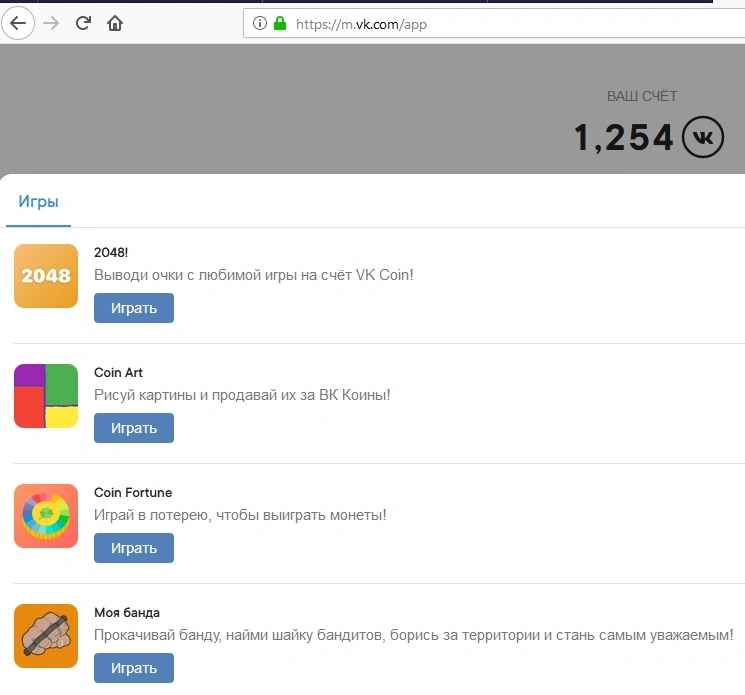Click the Играть button for Моя банда

[x=134, y=668]
